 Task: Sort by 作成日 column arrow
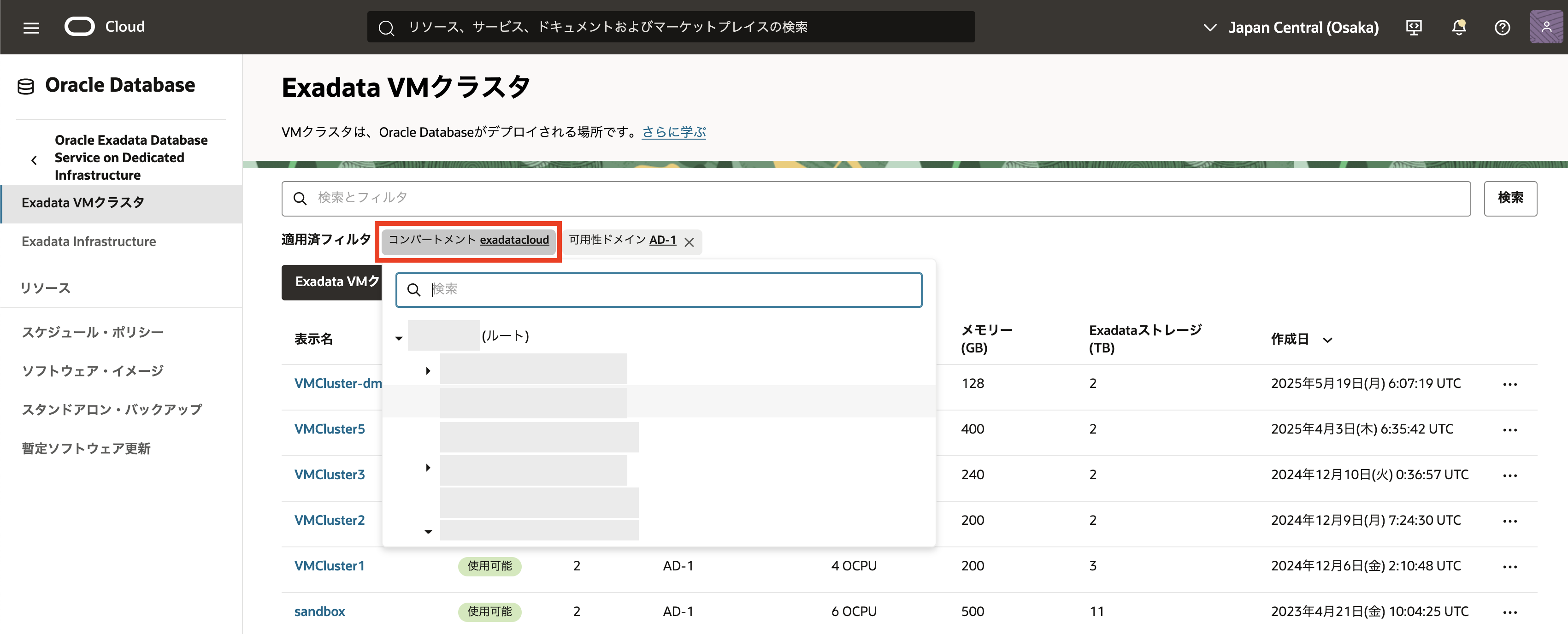(1327, 340)
